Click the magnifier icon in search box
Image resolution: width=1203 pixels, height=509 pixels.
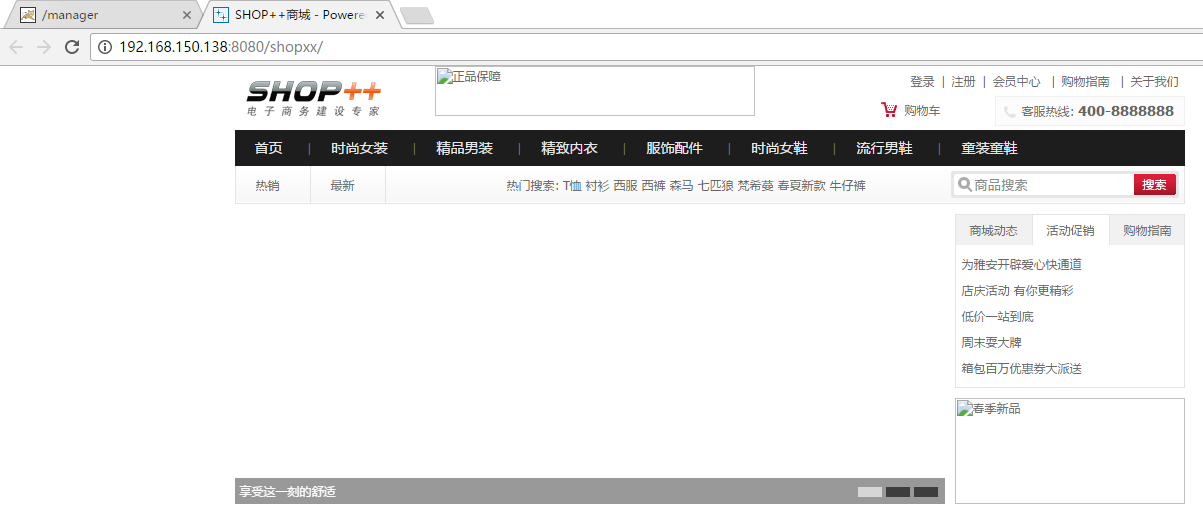(965, 185)
